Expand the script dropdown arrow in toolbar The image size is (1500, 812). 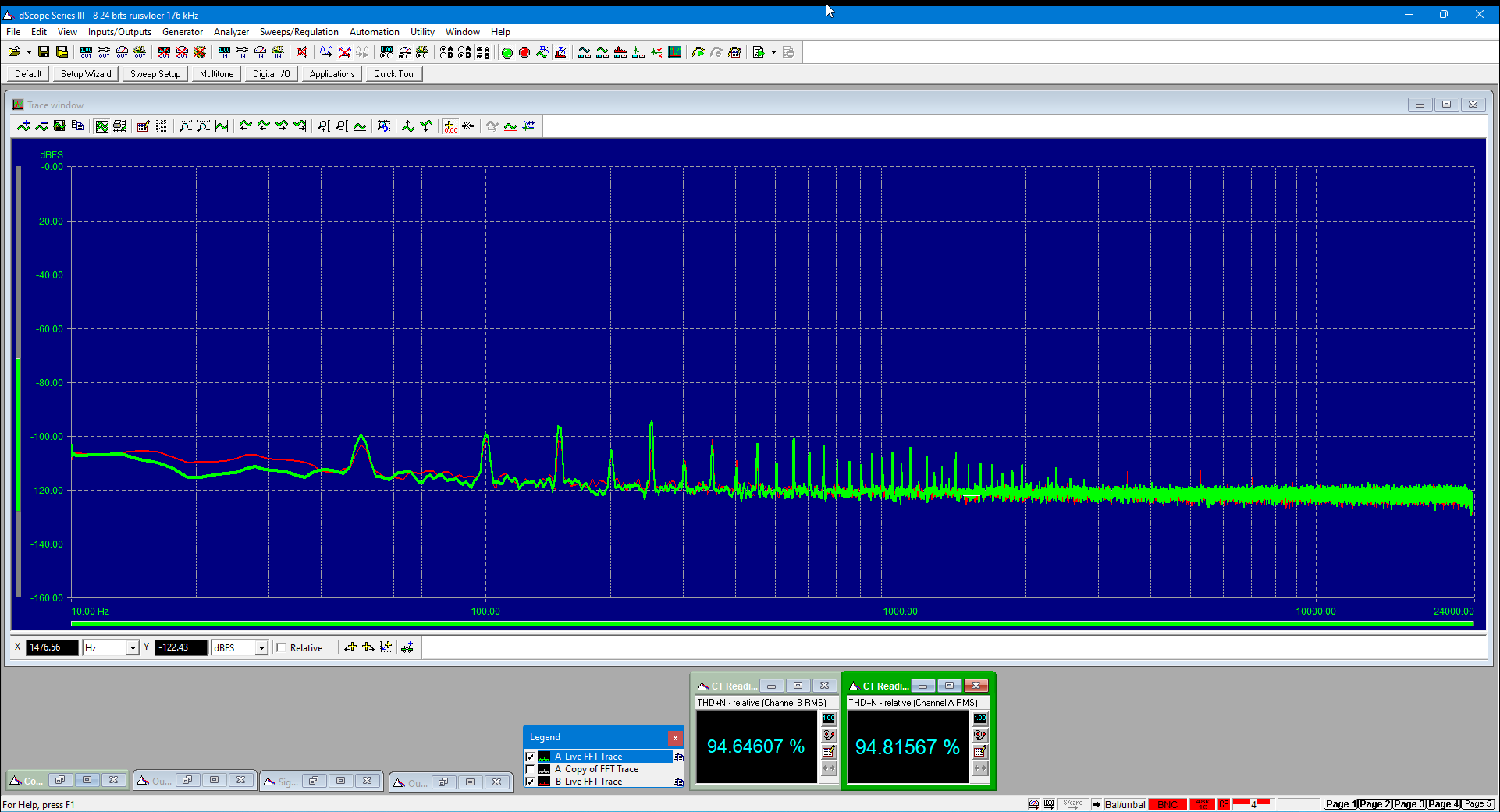773,52
